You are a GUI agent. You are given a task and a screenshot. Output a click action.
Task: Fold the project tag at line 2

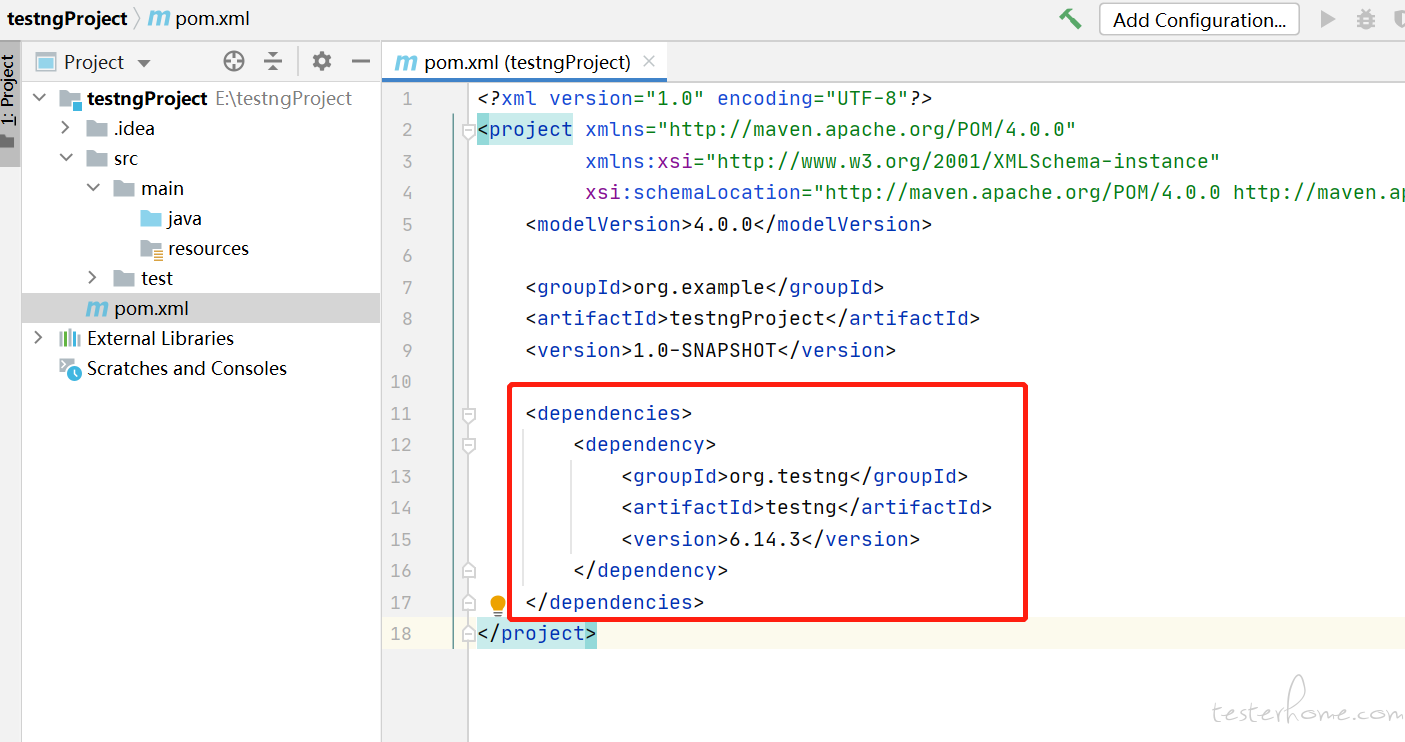pyautogui.click(x=468, y=130)
